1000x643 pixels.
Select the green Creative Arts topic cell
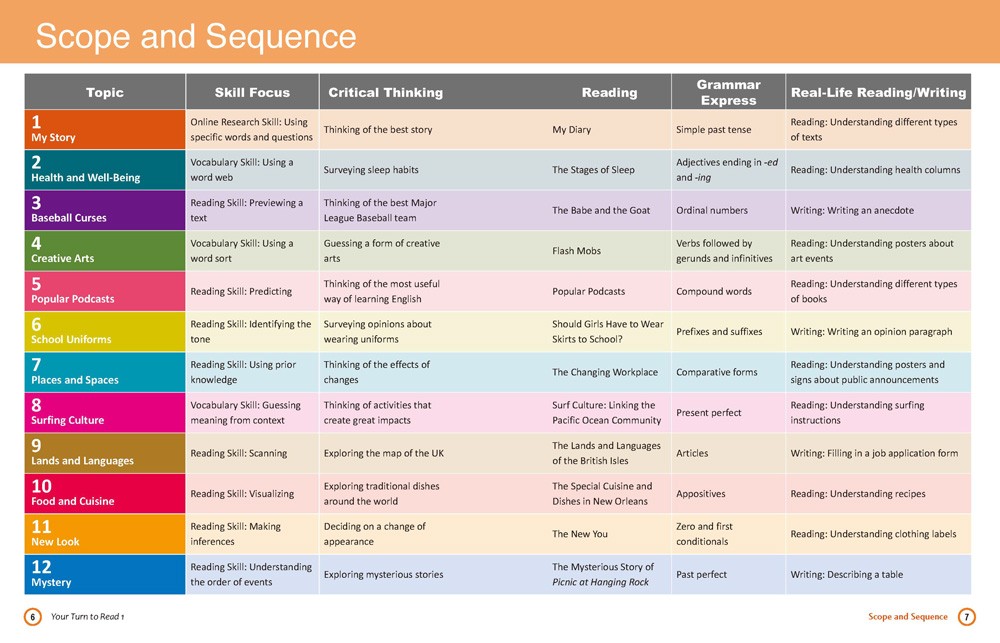point(105,251)
